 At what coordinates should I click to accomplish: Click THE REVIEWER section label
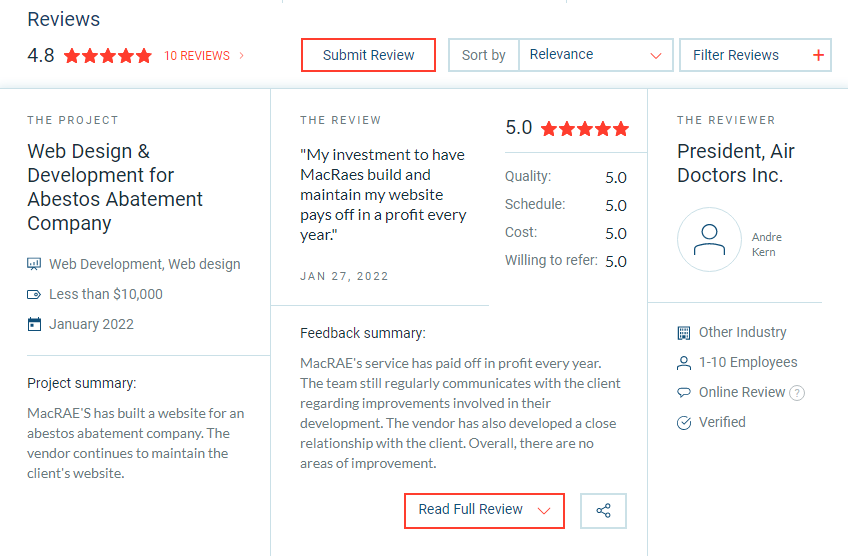[726, 120]
